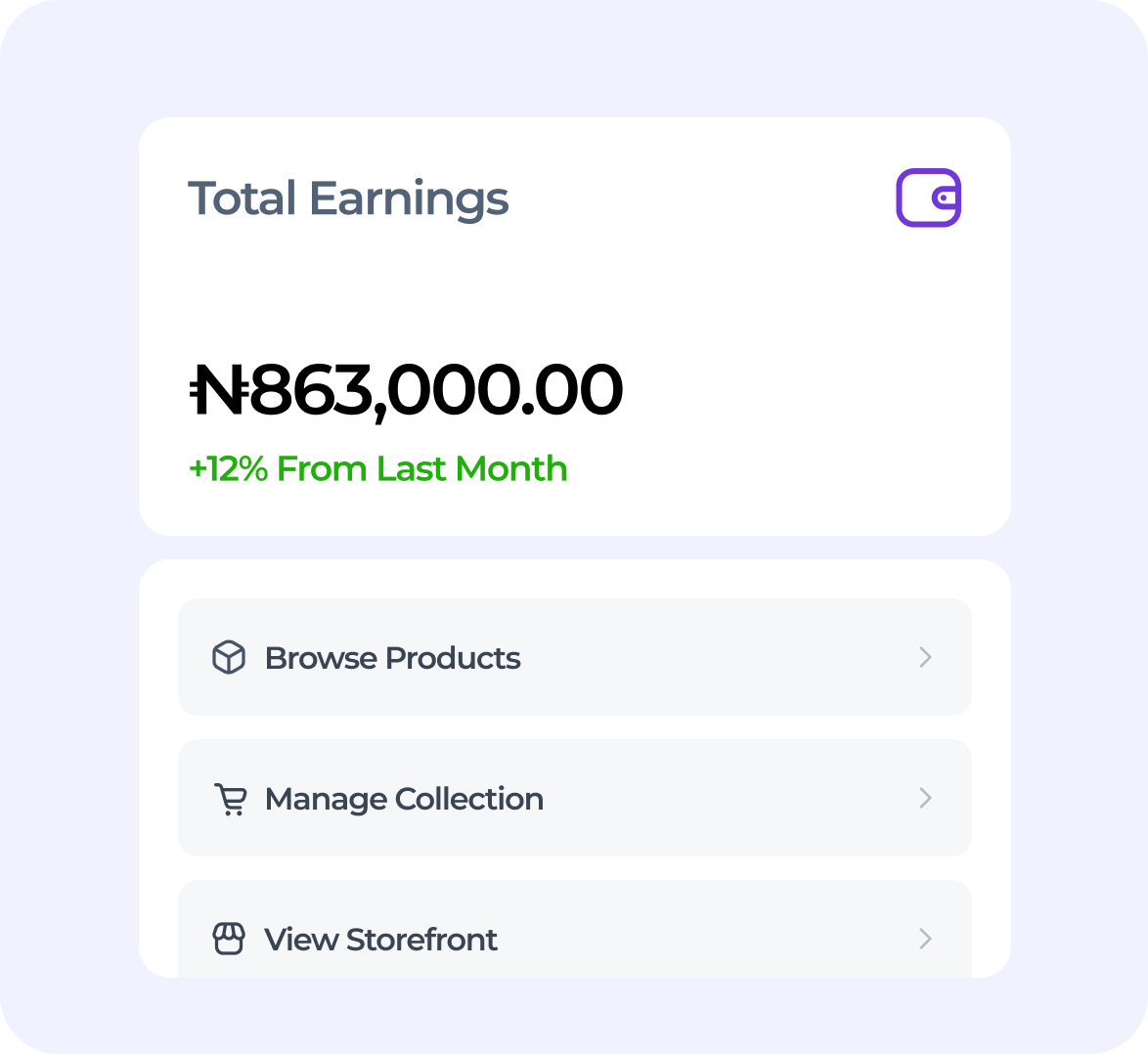
Task: Open Manage Collection via its right chevron
Action: (925, 798)
